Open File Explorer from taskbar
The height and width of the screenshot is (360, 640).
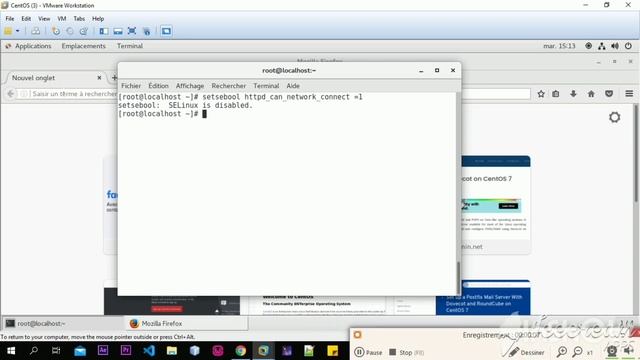pos(171,351)
